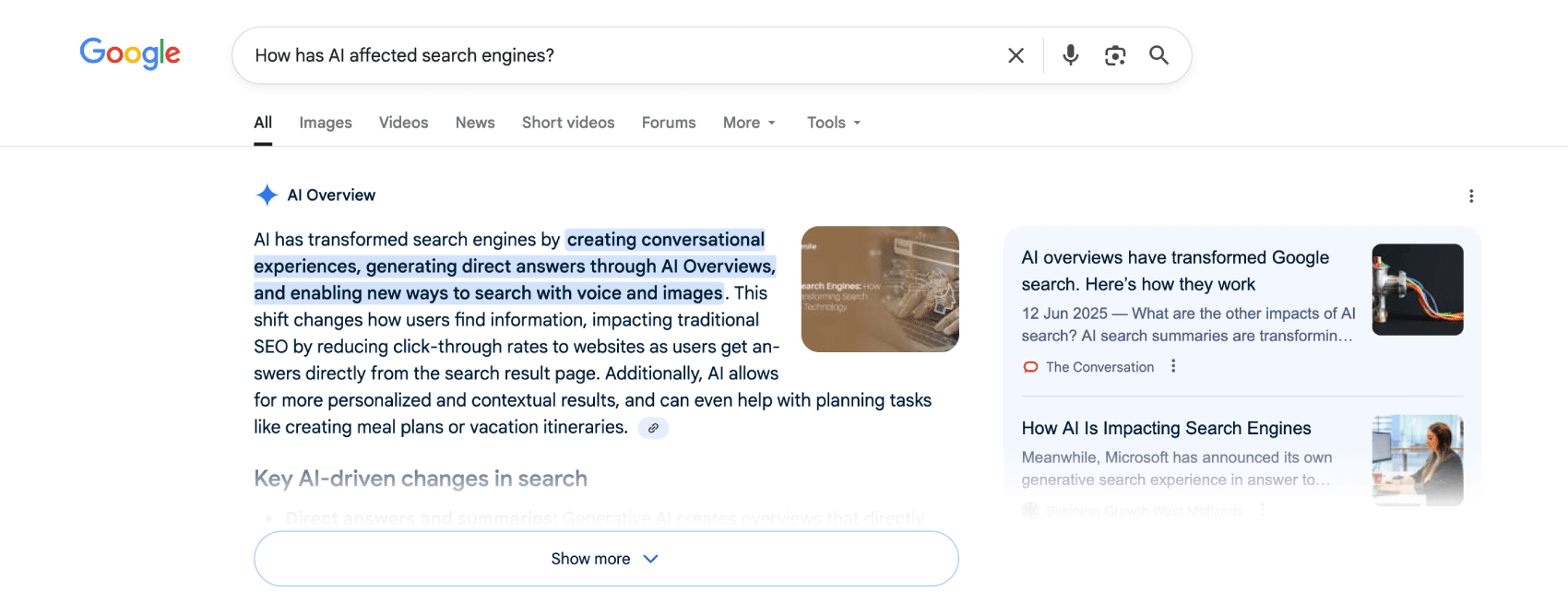Submit search using magnifying glass icon
Viewport: 1568px width, 604px height.
tap(1158, 55)
